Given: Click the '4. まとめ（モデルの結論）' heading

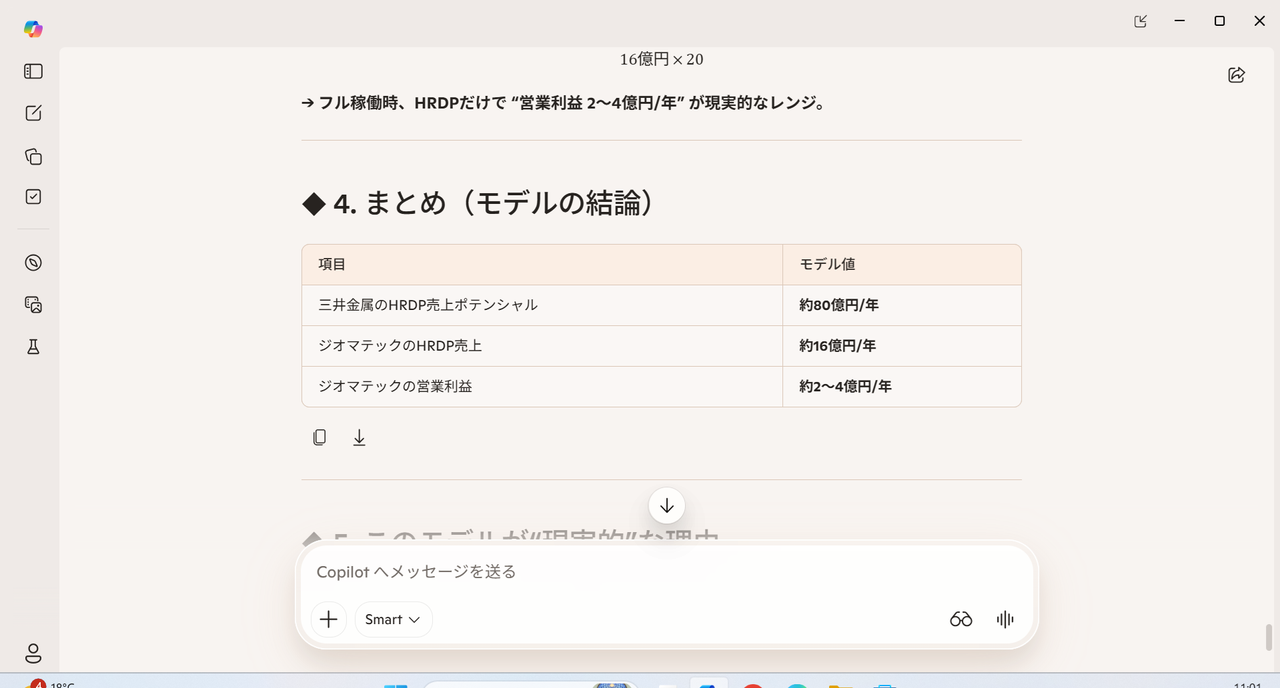Looking at the screenshot, I should [x=480, y=203].
